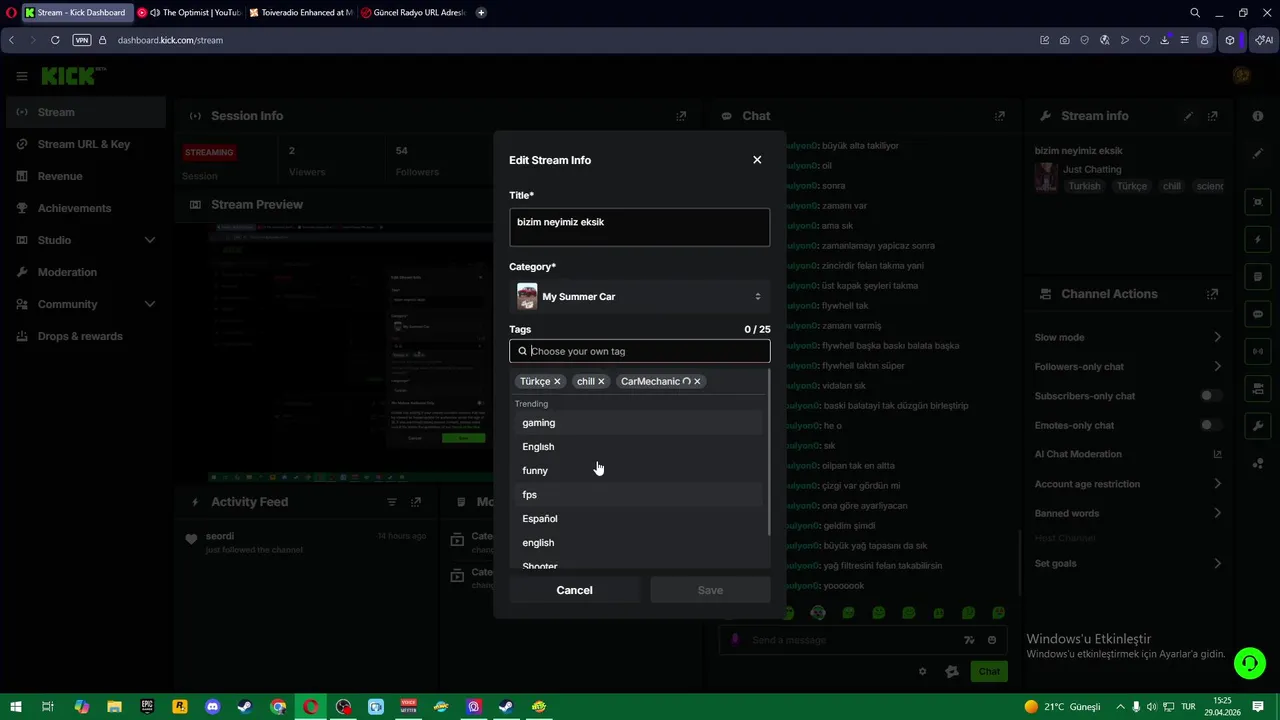Toggle Emotes-only chat
Image resolution: width=1280 pixels, height=720 pixels.
1210,425
